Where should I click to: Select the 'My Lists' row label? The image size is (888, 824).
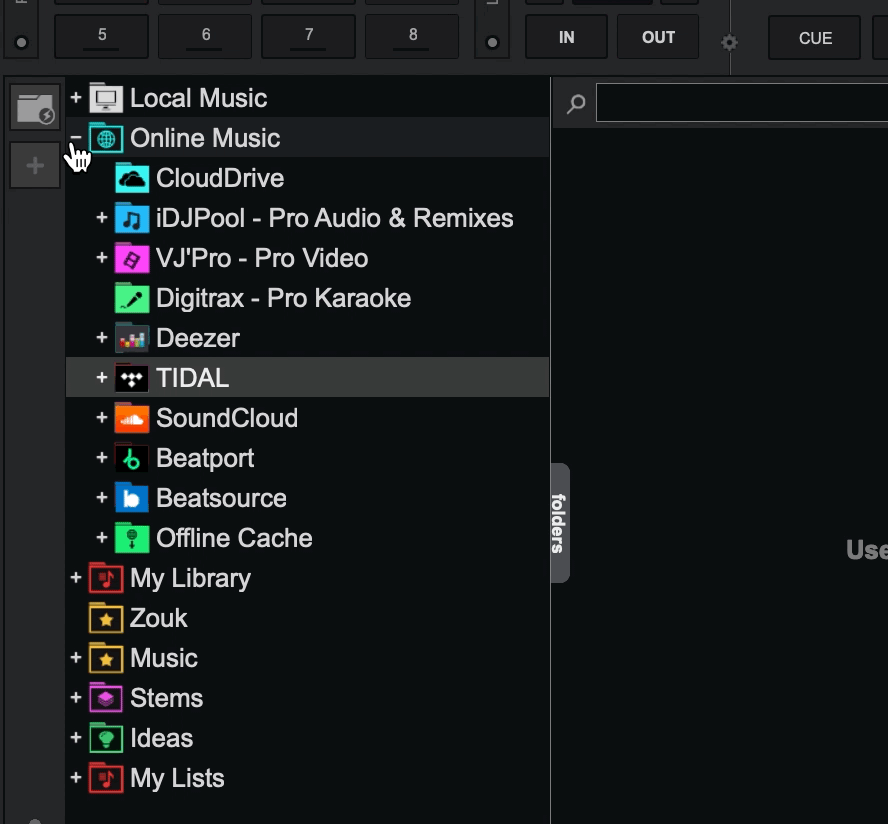coord(177,779)
